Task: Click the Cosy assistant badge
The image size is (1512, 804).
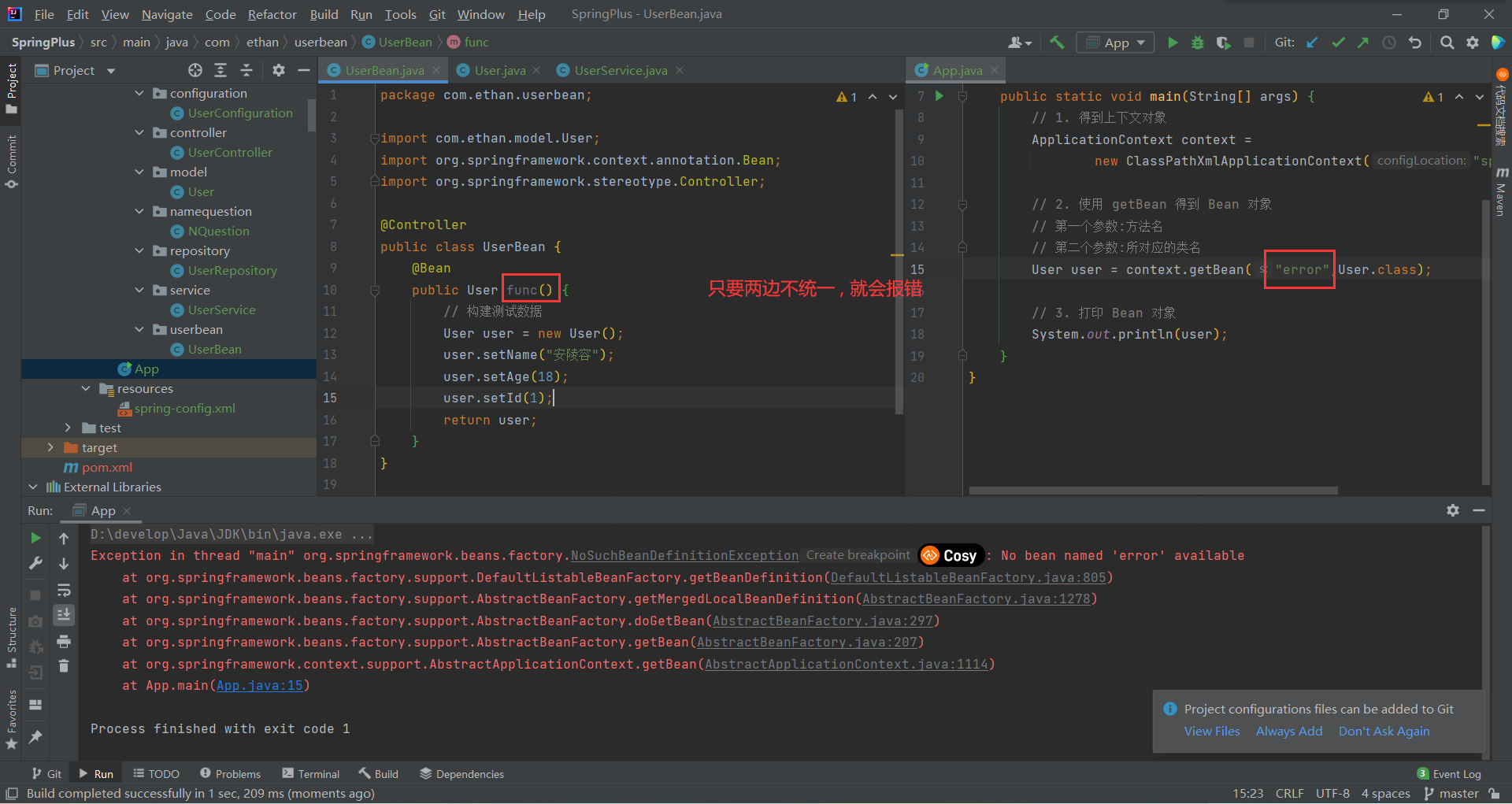Action: (x=951, y=555)
